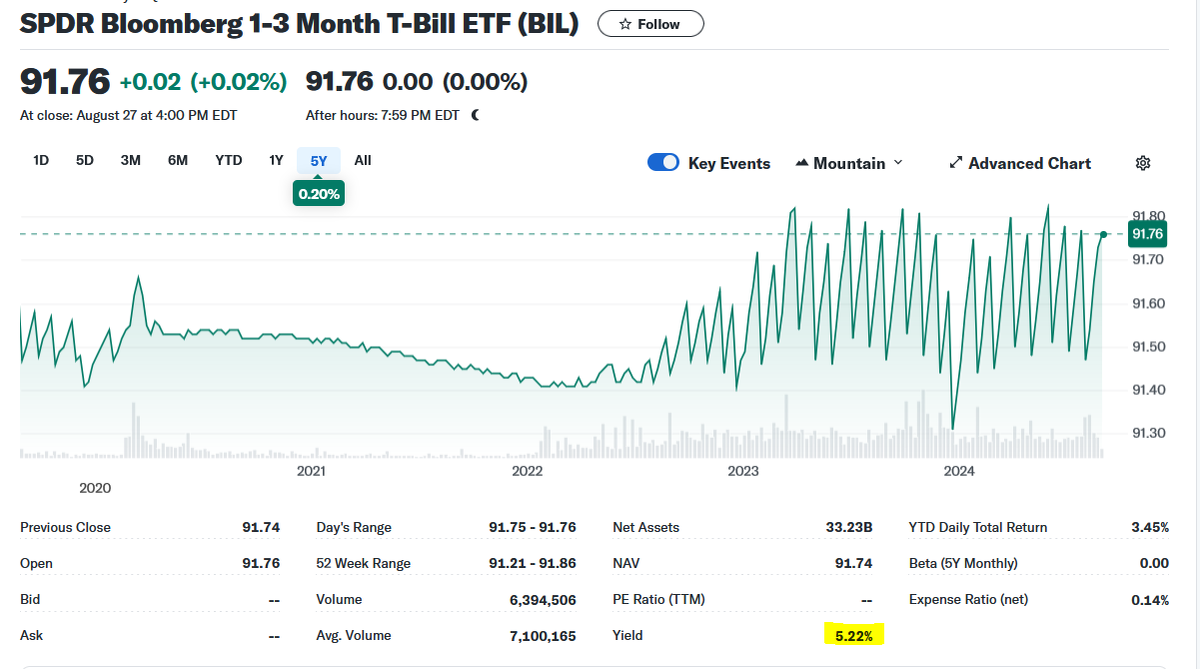Select the 1D time range
Viewport: 1200px width, 669px height.
41,160
